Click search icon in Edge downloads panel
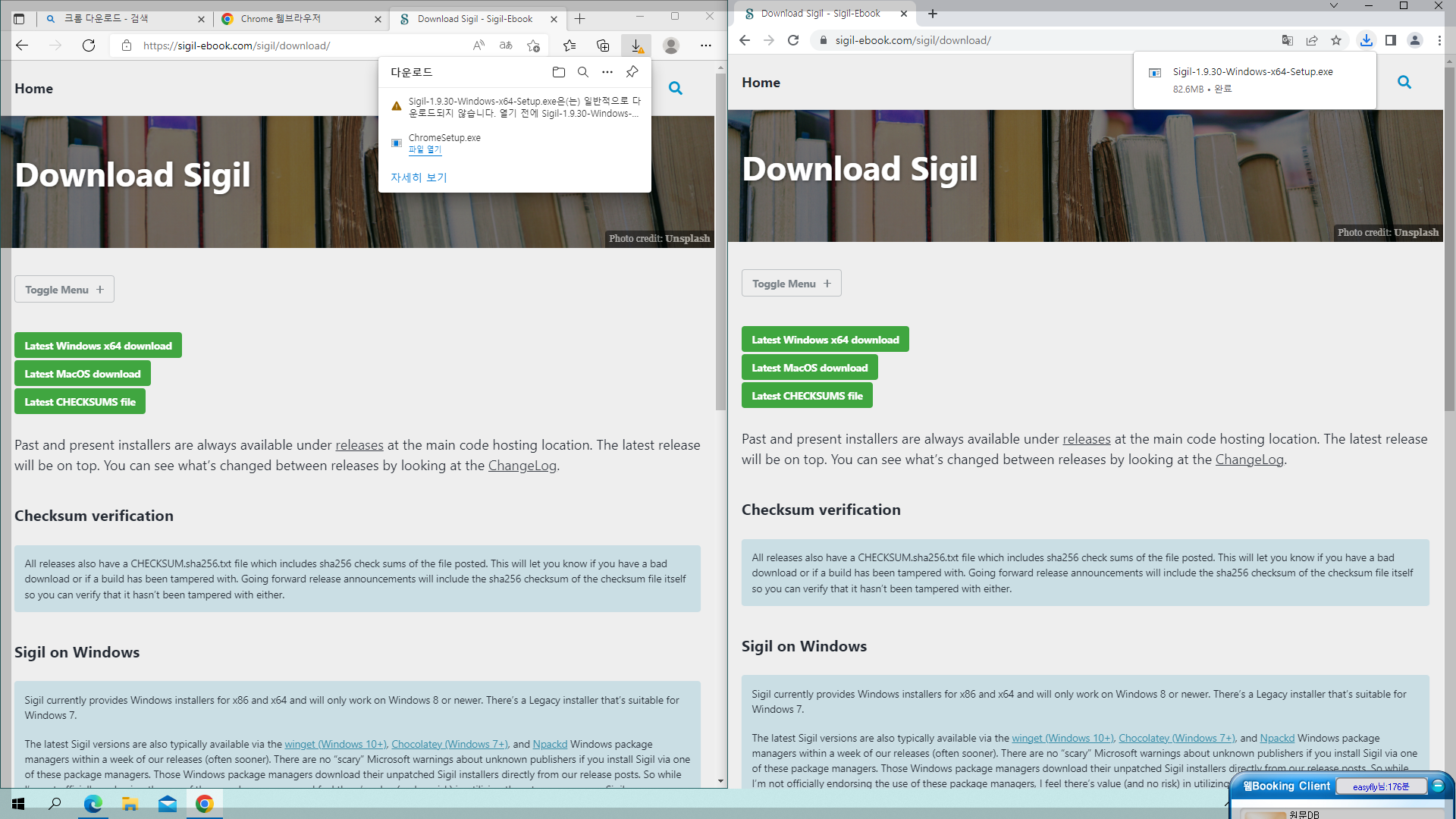 (582, 72)
